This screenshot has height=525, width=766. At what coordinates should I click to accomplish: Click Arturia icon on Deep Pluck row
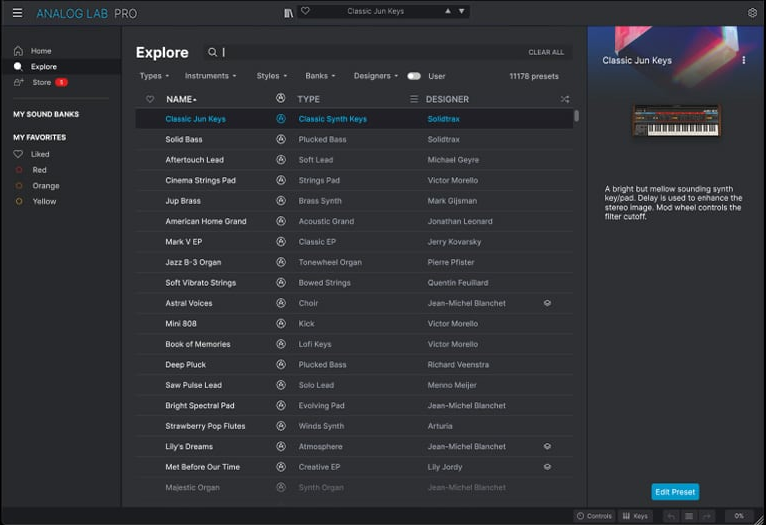(x=281, y=365)
